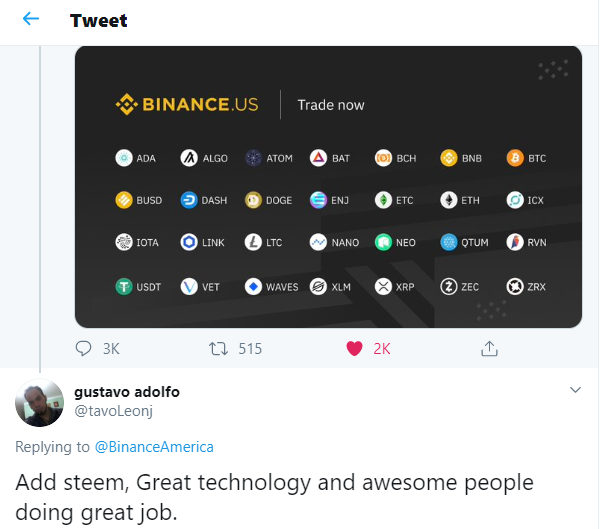Viewport: 600px width, 529px height.
Task: Open the gustavo adolfo display name
Action: coord(127,392)
